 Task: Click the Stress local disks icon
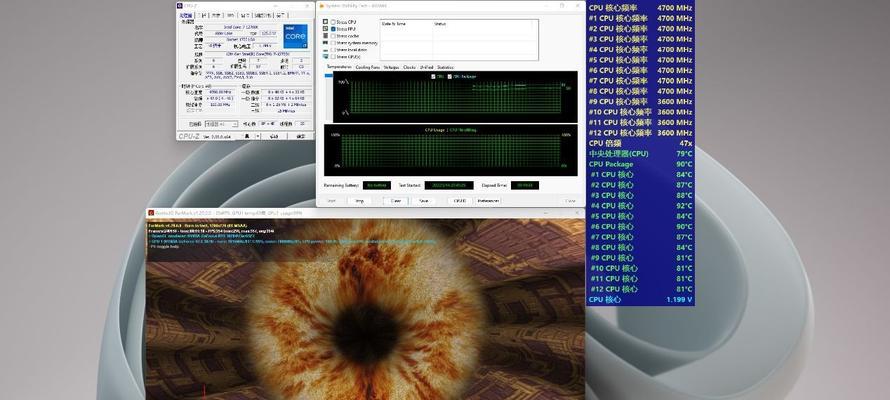pyautogui.click(x=325, y=50)
